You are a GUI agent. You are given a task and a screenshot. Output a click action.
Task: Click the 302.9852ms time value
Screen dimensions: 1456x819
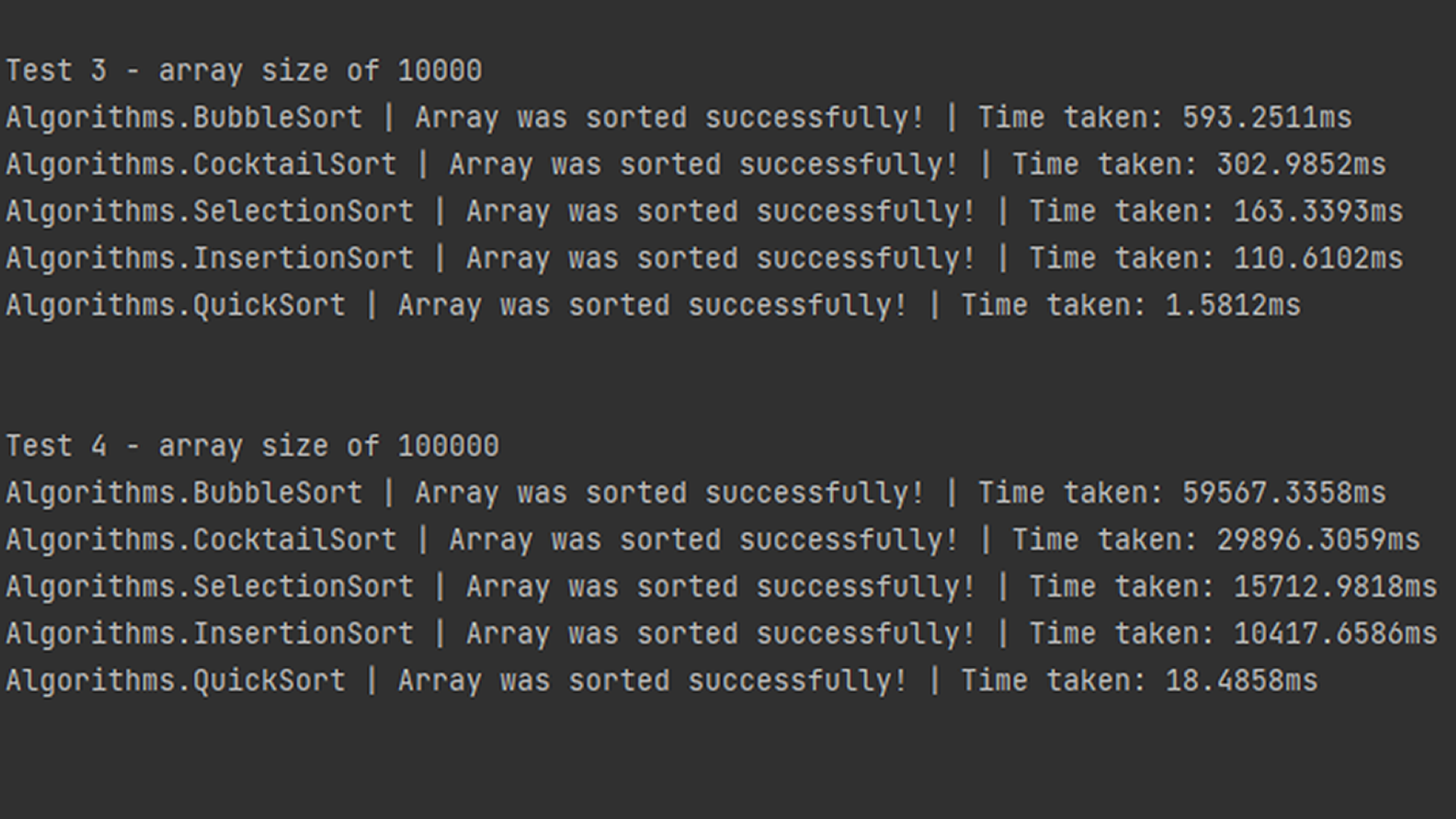click(x=1301, y=165)
